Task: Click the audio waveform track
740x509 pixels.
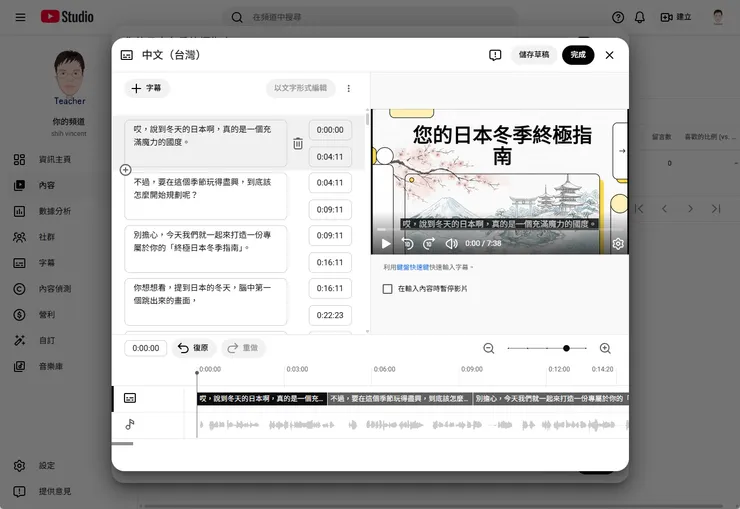Action: [413, 425]
